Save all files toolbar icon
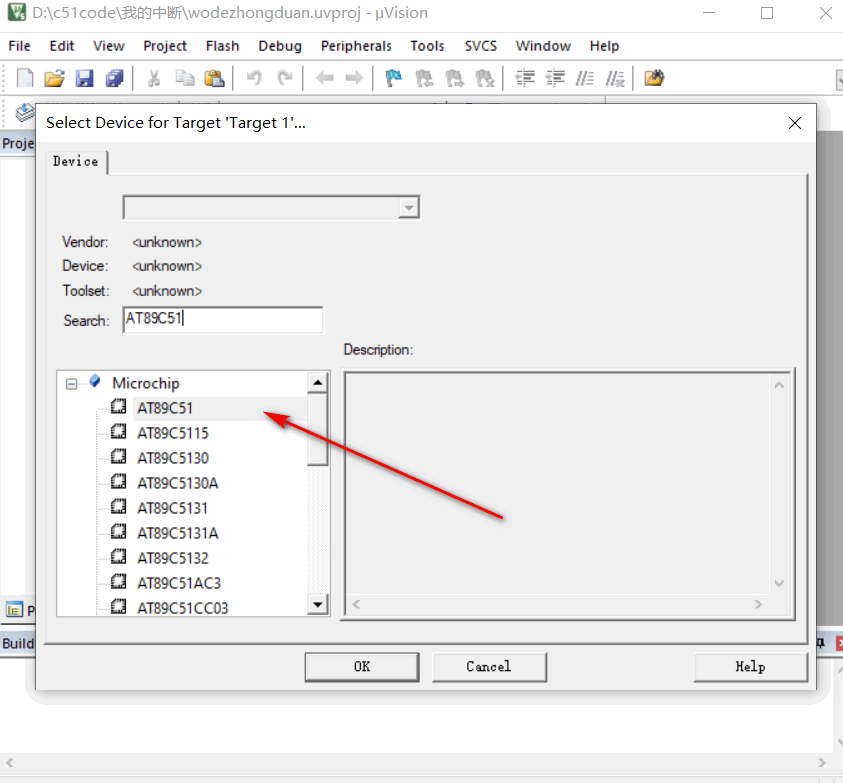Screen dimensions: 843x783 [x=115, y=79]
